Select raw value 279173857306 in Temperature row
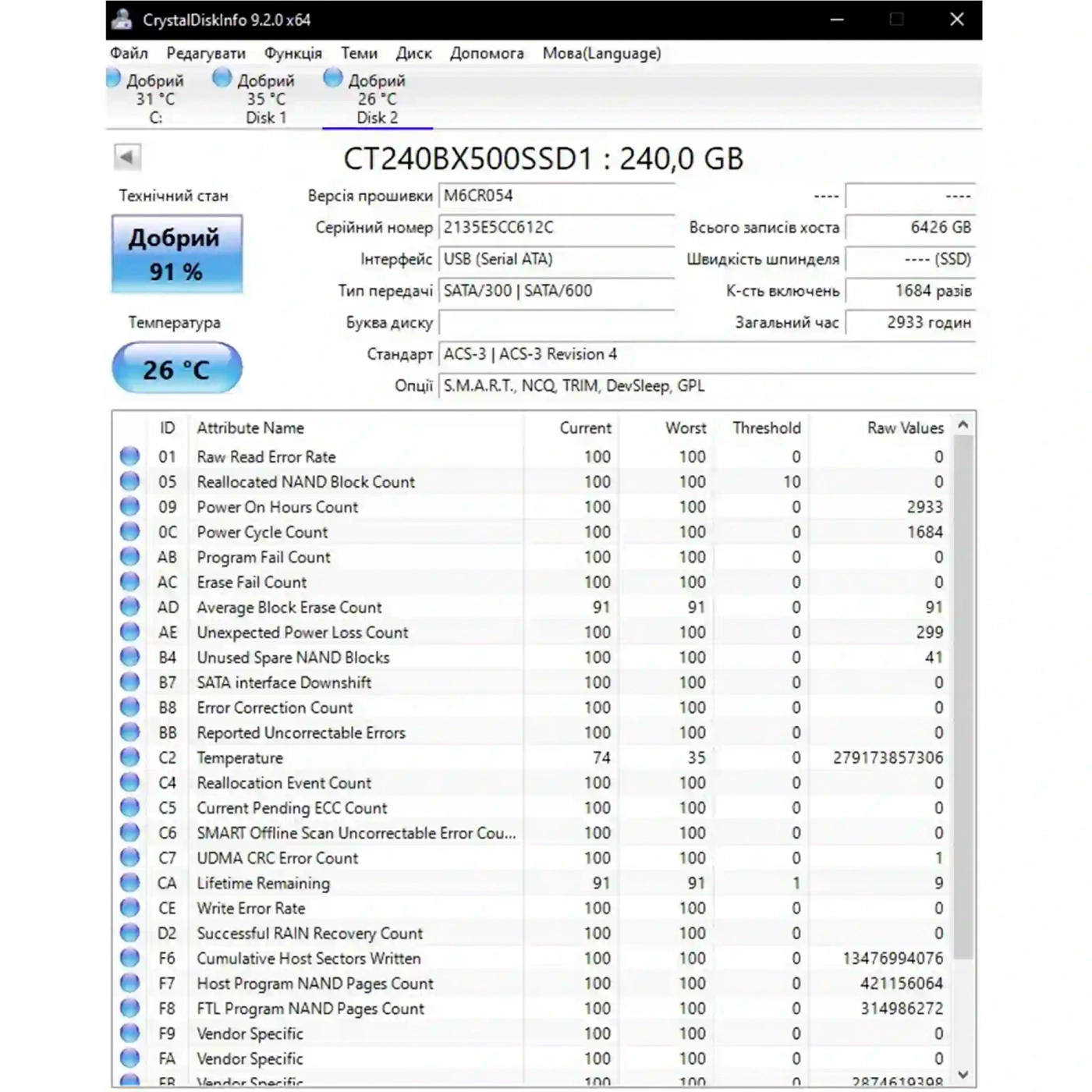The height and width of the screenshot is (1092, 1092). [888, 757]
